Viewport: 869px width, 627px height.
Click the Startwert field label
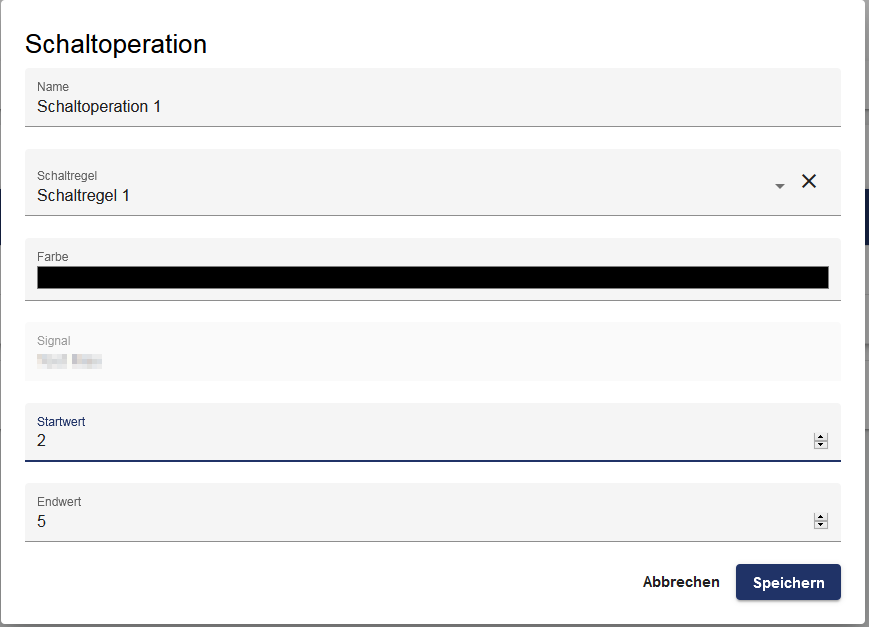tap(61, 422)
